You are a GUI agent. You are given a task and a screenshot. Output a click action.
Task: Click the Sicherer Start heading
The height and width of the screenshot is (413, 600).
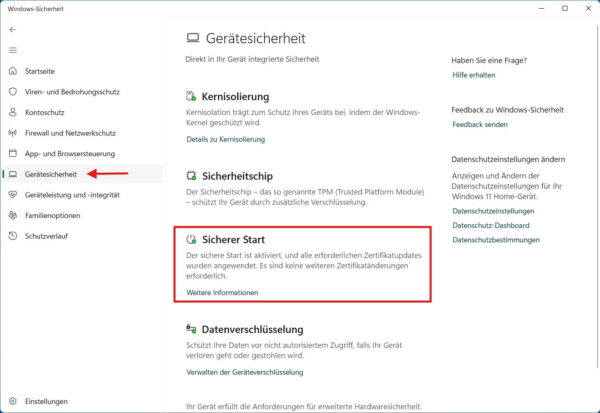click(233, 240)
